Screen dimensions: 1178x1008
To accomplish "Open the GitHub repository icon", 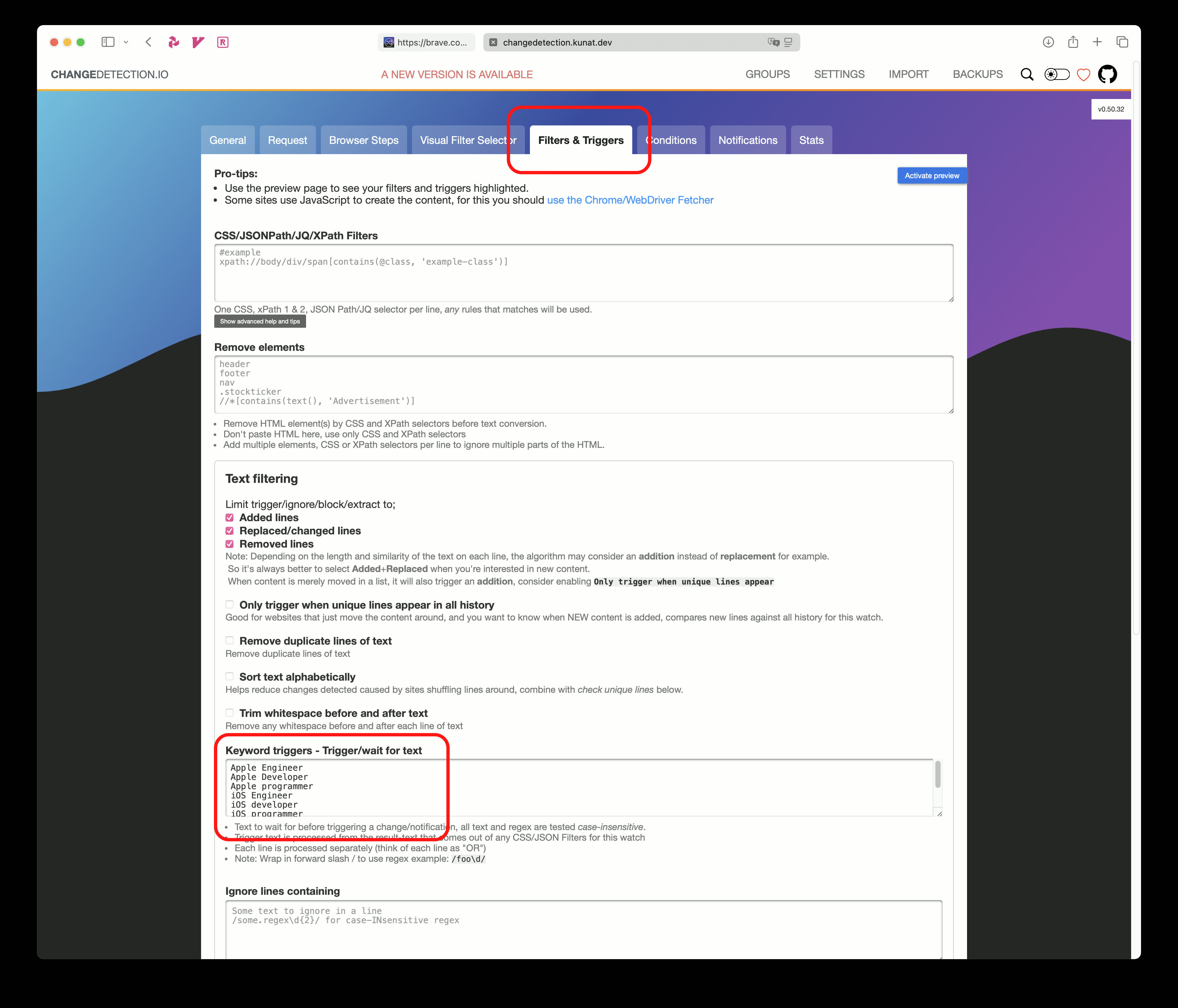I will (1107, 75).
